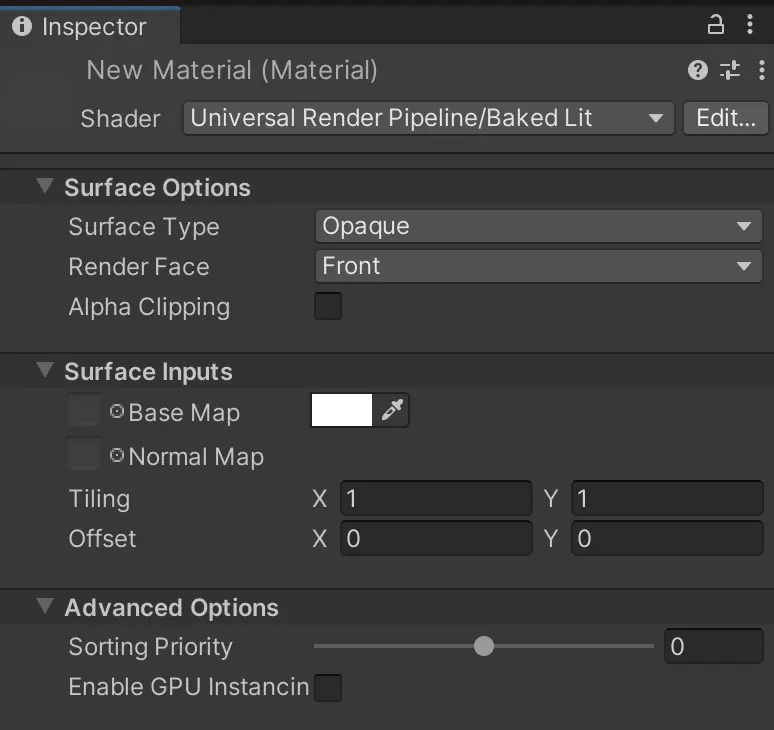Toggle Enable GPU Instancing checkbox
This screenshot has width=774, height=730.
[x=328, y=687]
